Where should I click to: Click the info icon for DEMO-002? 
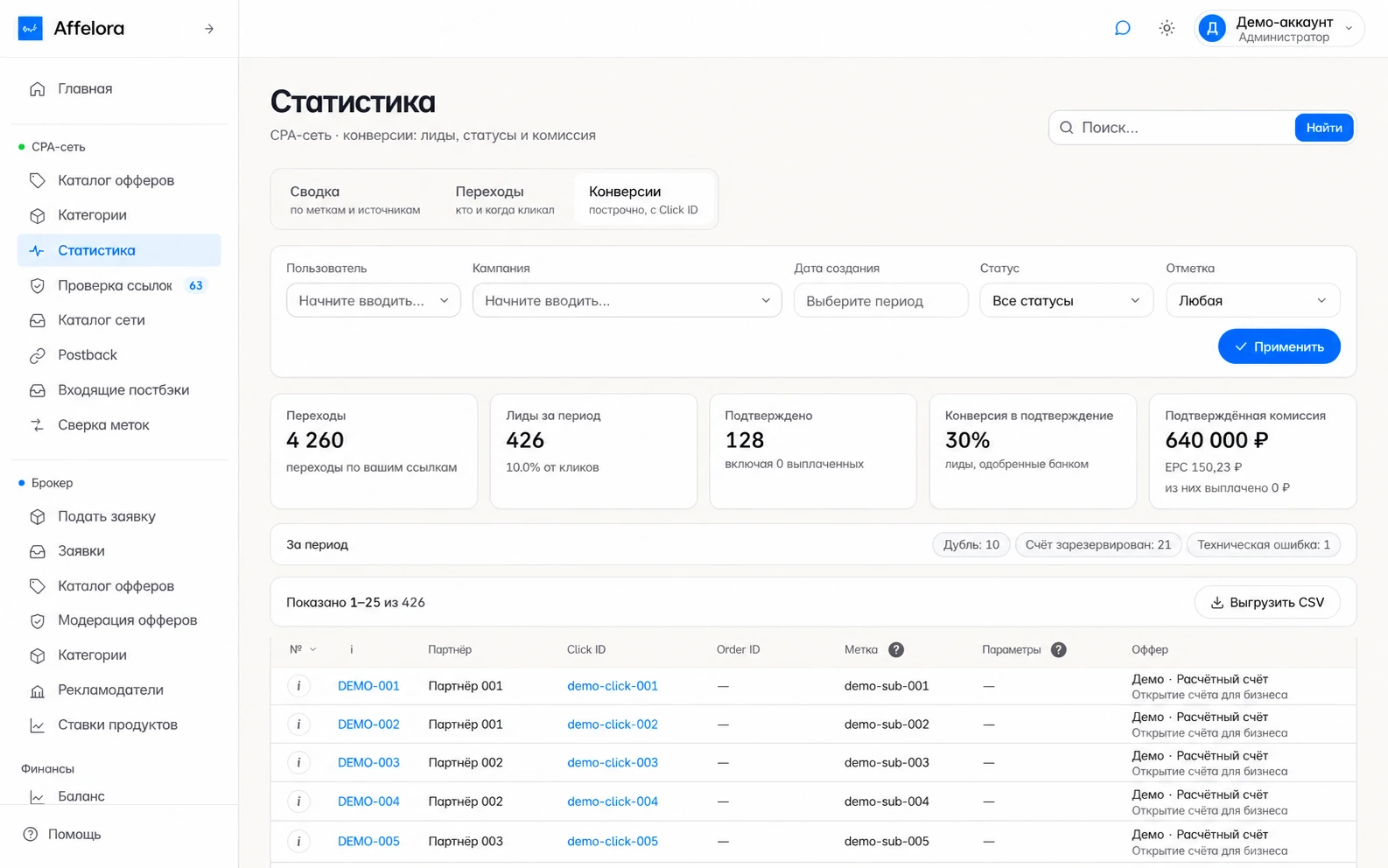point(298,724)
